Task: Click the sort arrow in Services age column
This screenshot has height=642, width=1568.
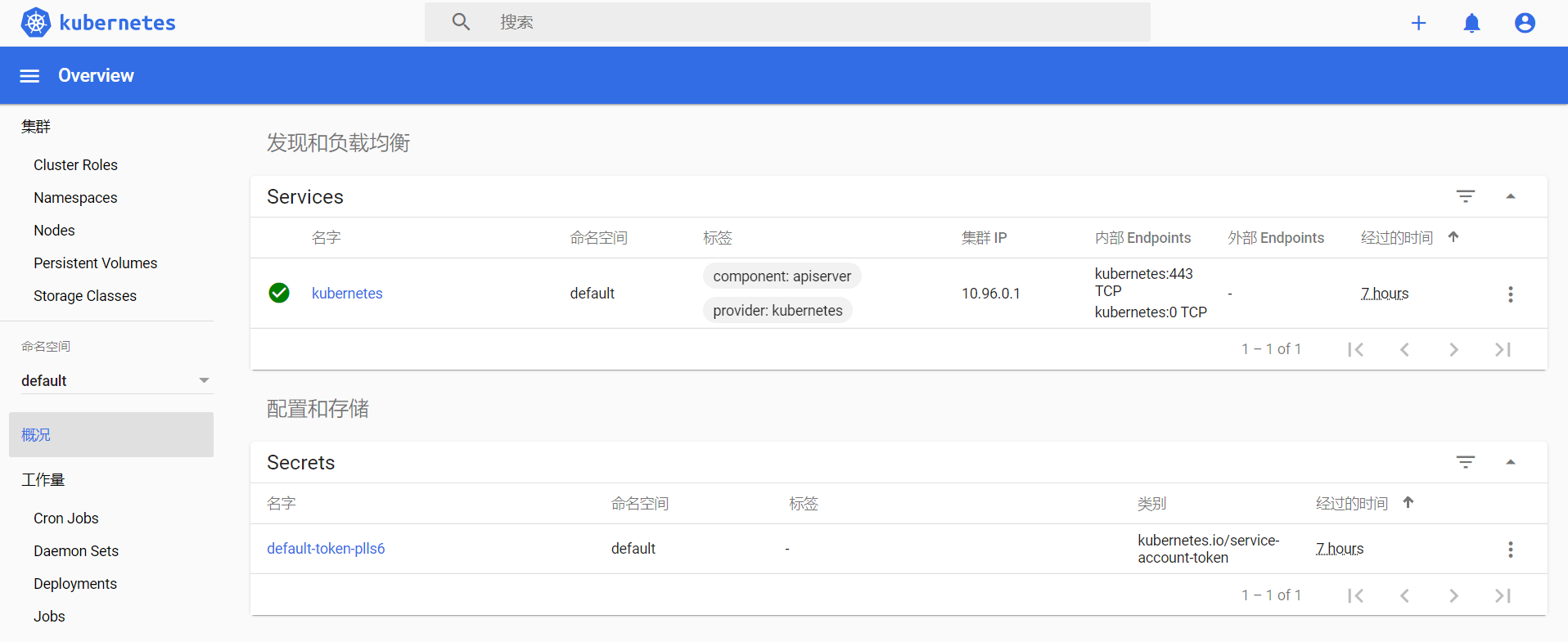Action: click(x=1453, y=237)
